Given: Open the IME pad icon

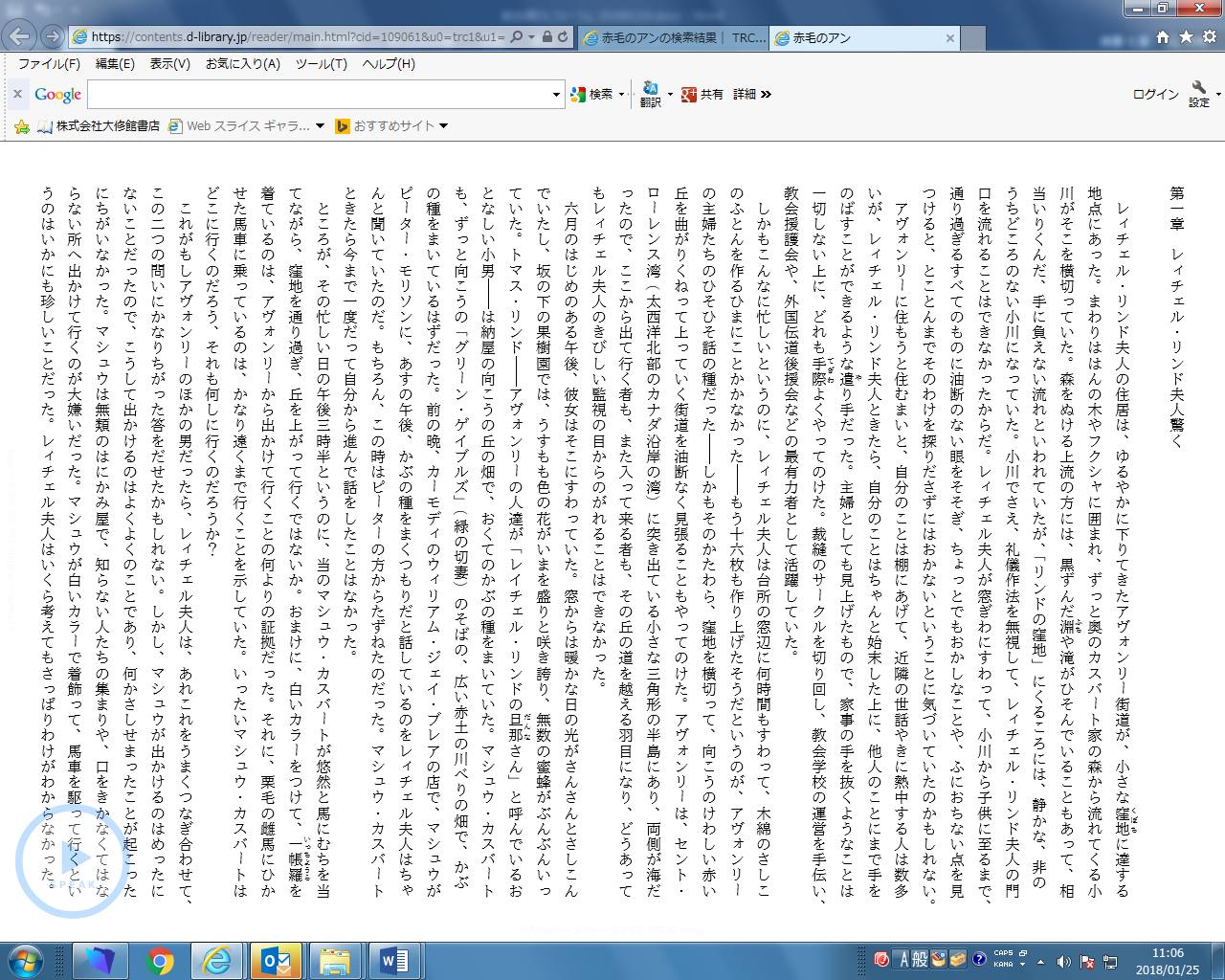Looking at the screenshot, I should [x=939, y=959].
